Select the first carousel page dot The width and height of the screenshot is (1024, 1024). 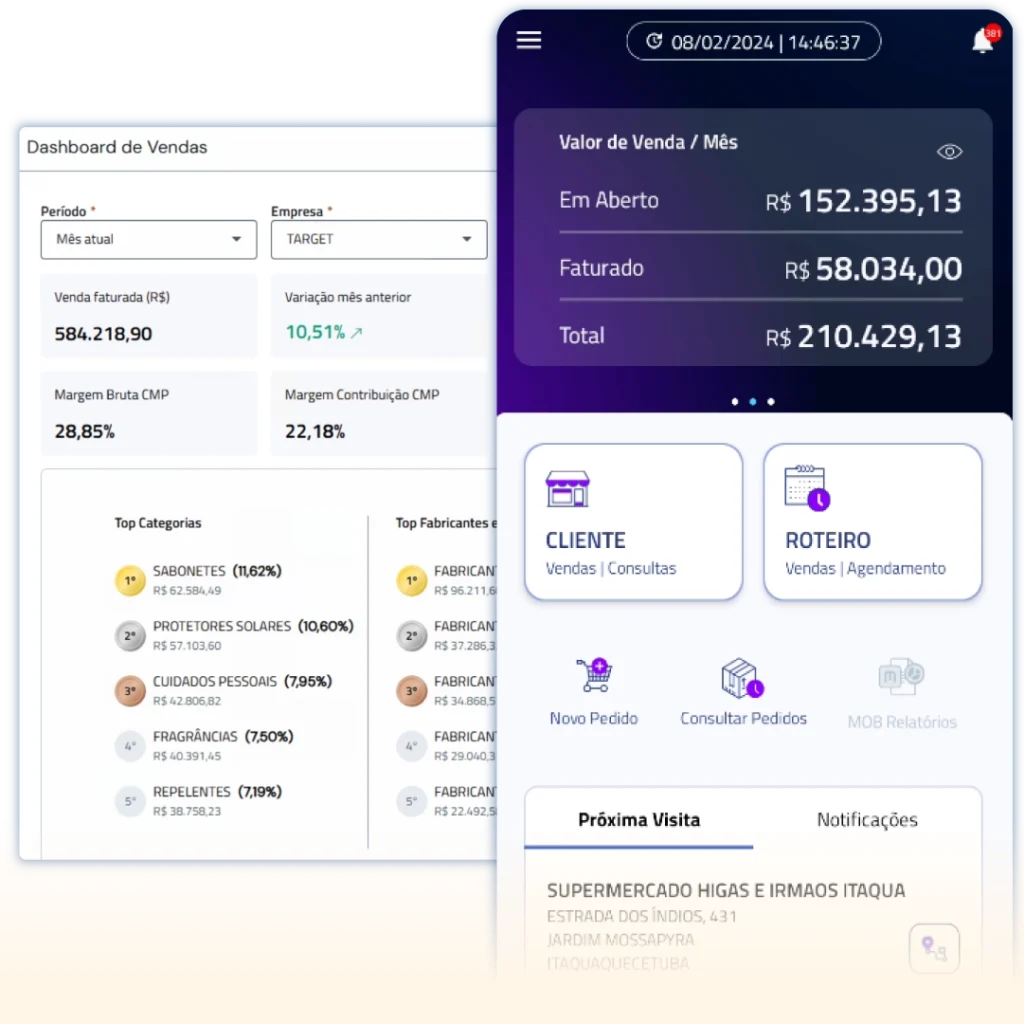(x=735, y=402)
